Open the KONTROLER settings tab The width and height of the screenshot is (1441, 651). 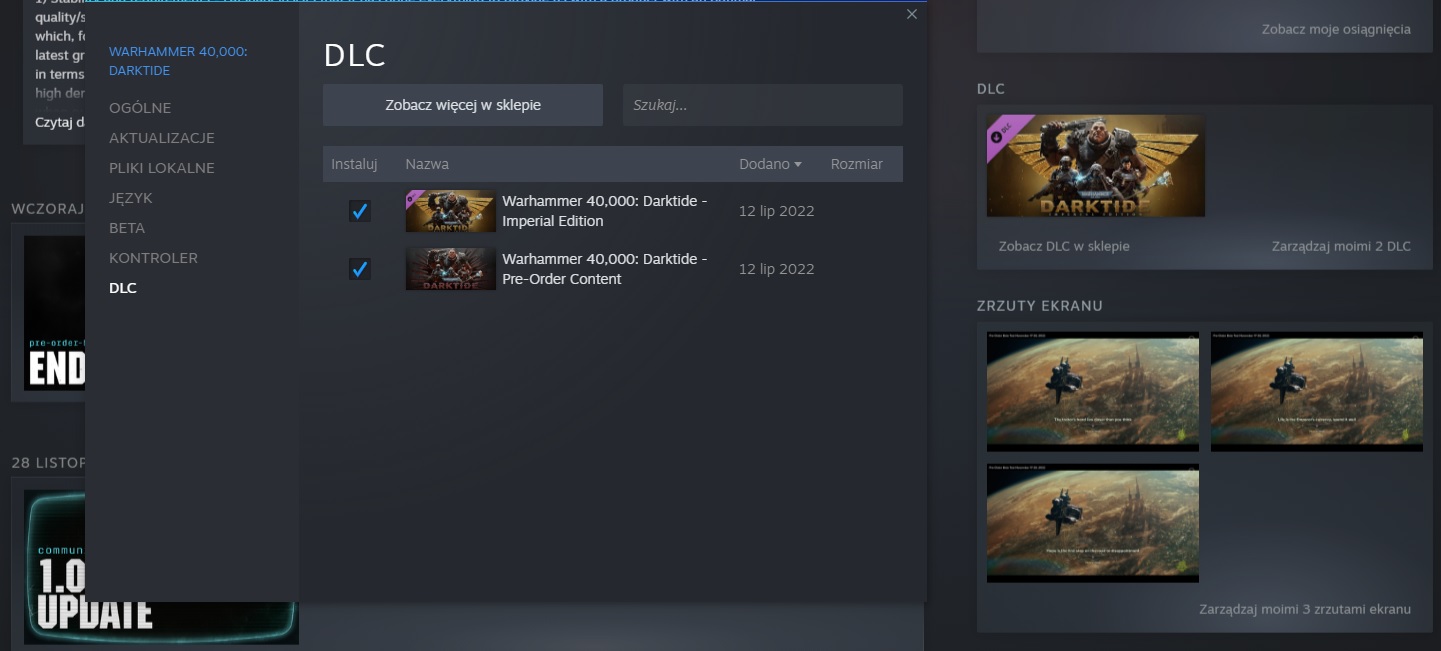coord(153,258)
